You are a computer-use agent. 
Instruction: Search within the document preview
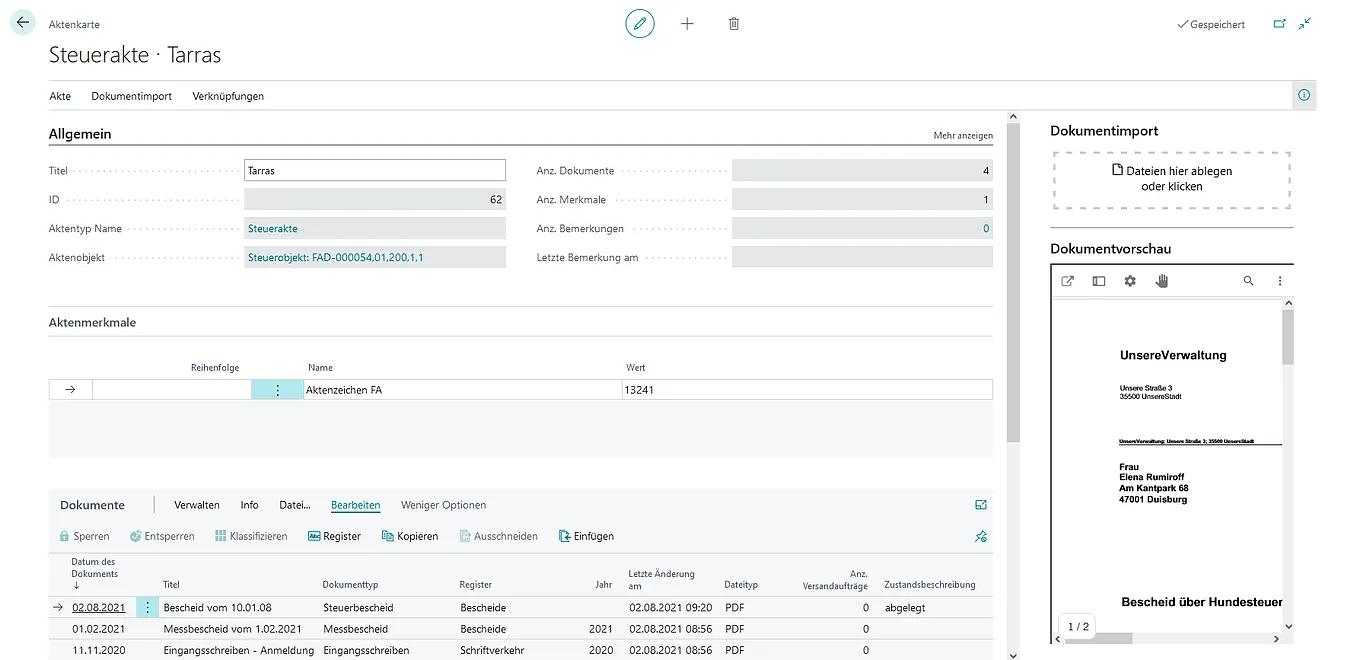1248,281
